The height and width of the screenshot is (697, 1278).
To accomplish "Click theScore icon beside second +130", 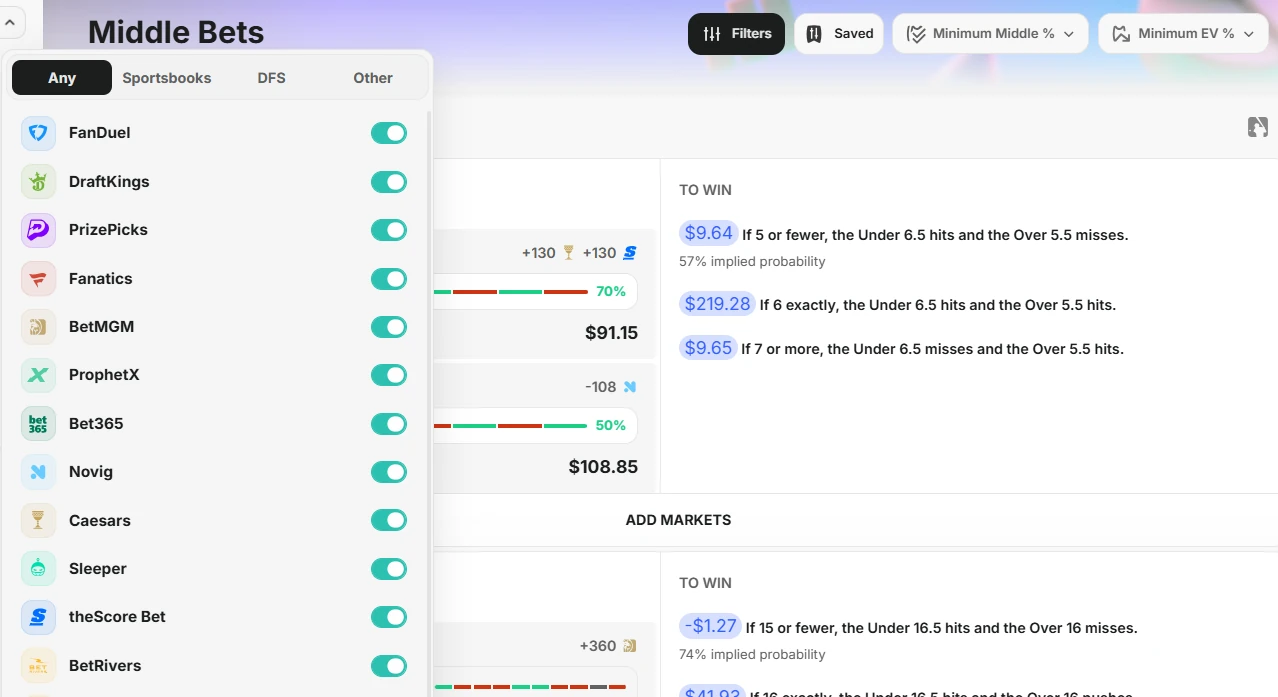I will 630,253.
